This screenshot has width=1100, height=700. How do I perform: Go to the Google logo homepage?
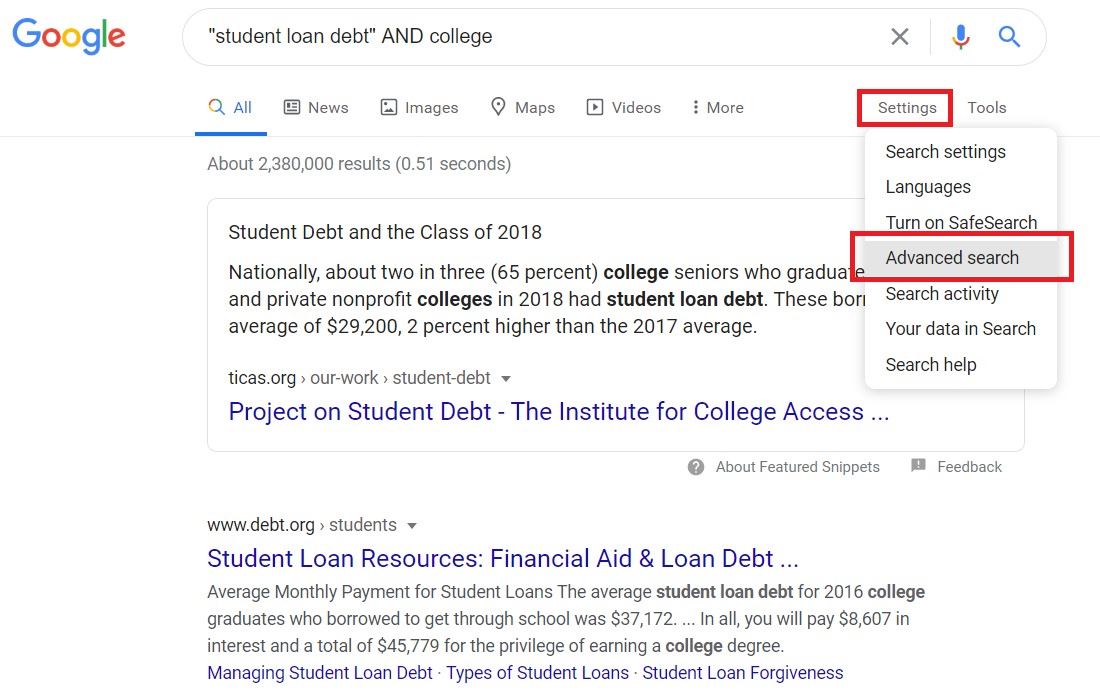pyautogui.click(x=69, y=36)
